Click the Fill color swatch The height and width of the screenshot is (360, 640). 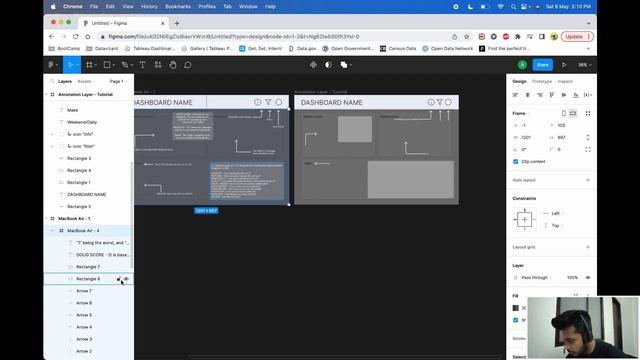pyautogui.click(x=516, y=308)
